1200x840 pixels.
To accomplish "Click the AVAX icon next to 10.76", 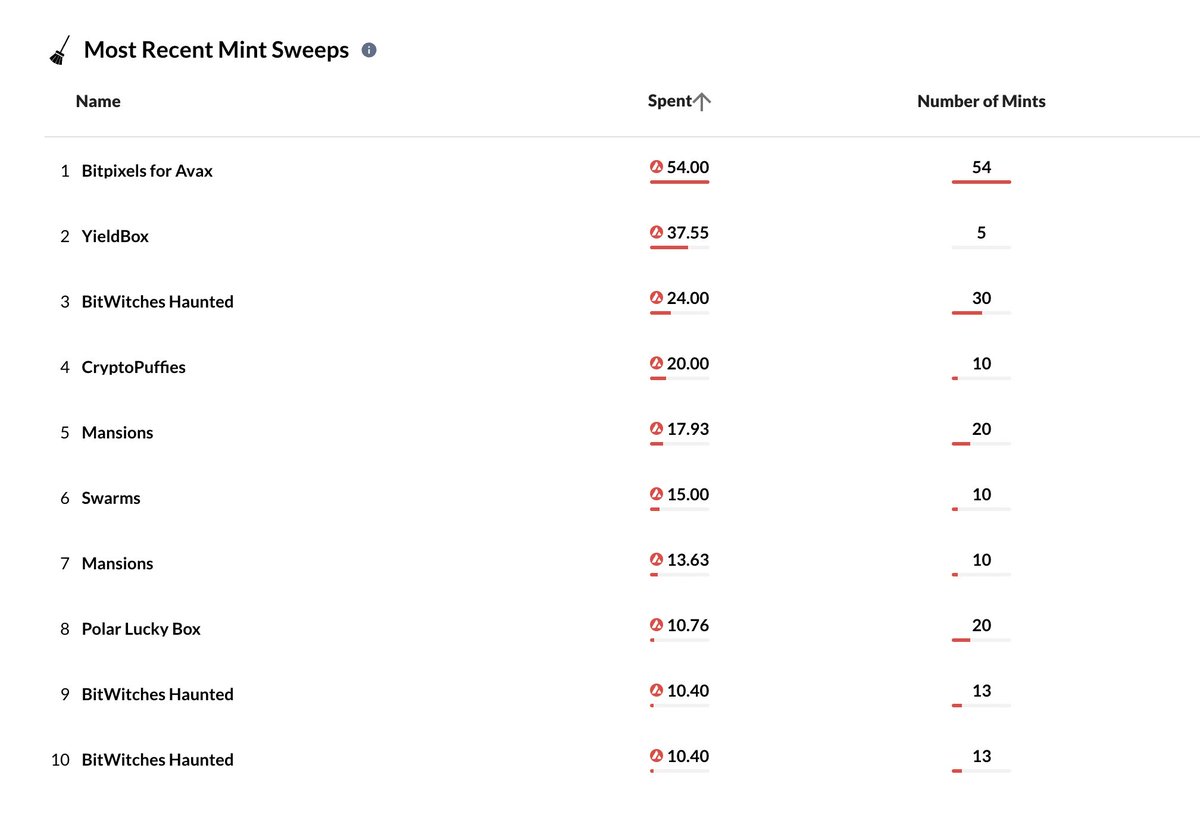I will coord(657,625).
